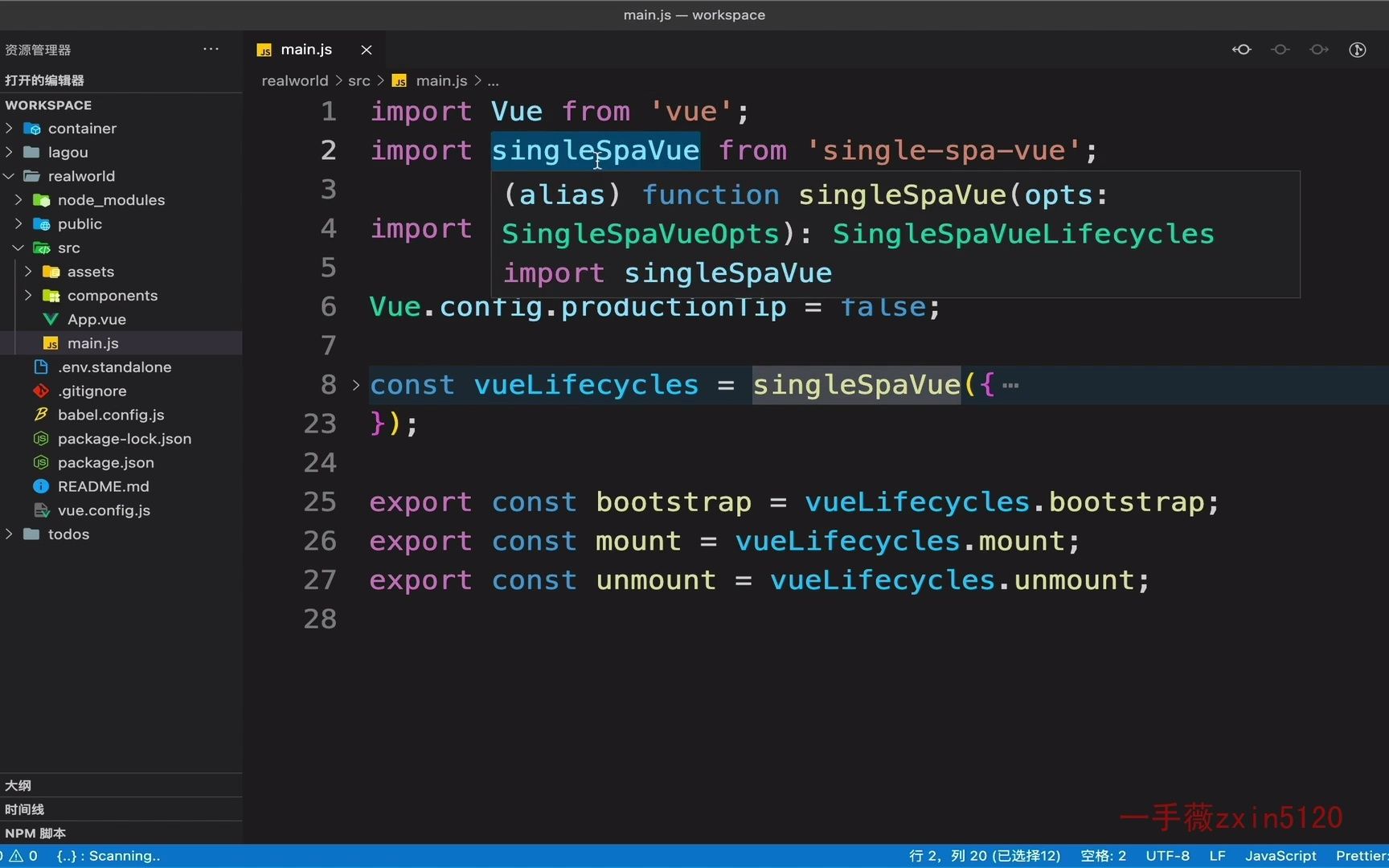Click the Prettier status item
The image size is (1389, 868).
(1362, 856)
